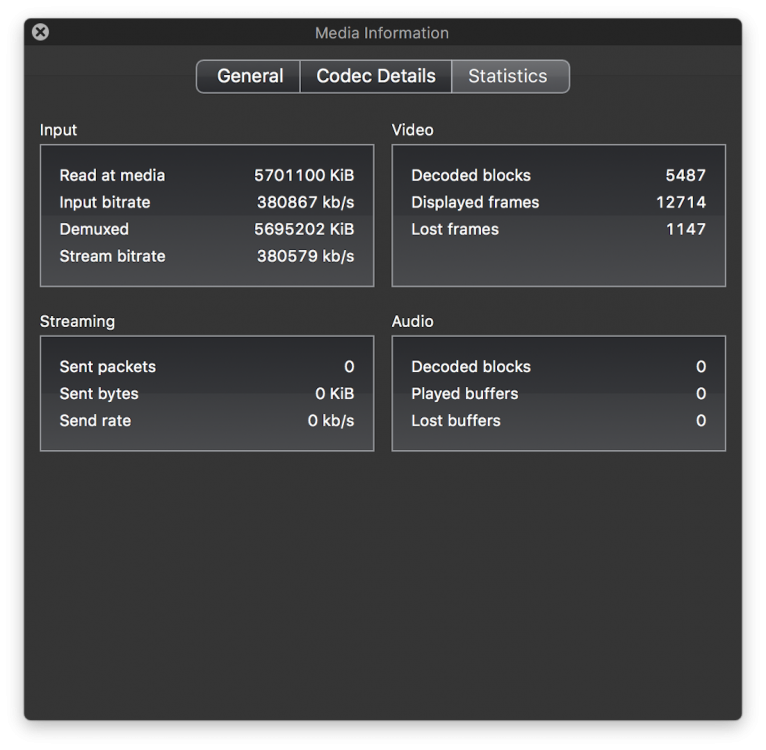Click the video Decoded blocks value 5487
The height and width of the screenshot is (750, 766).
point(685,175)
